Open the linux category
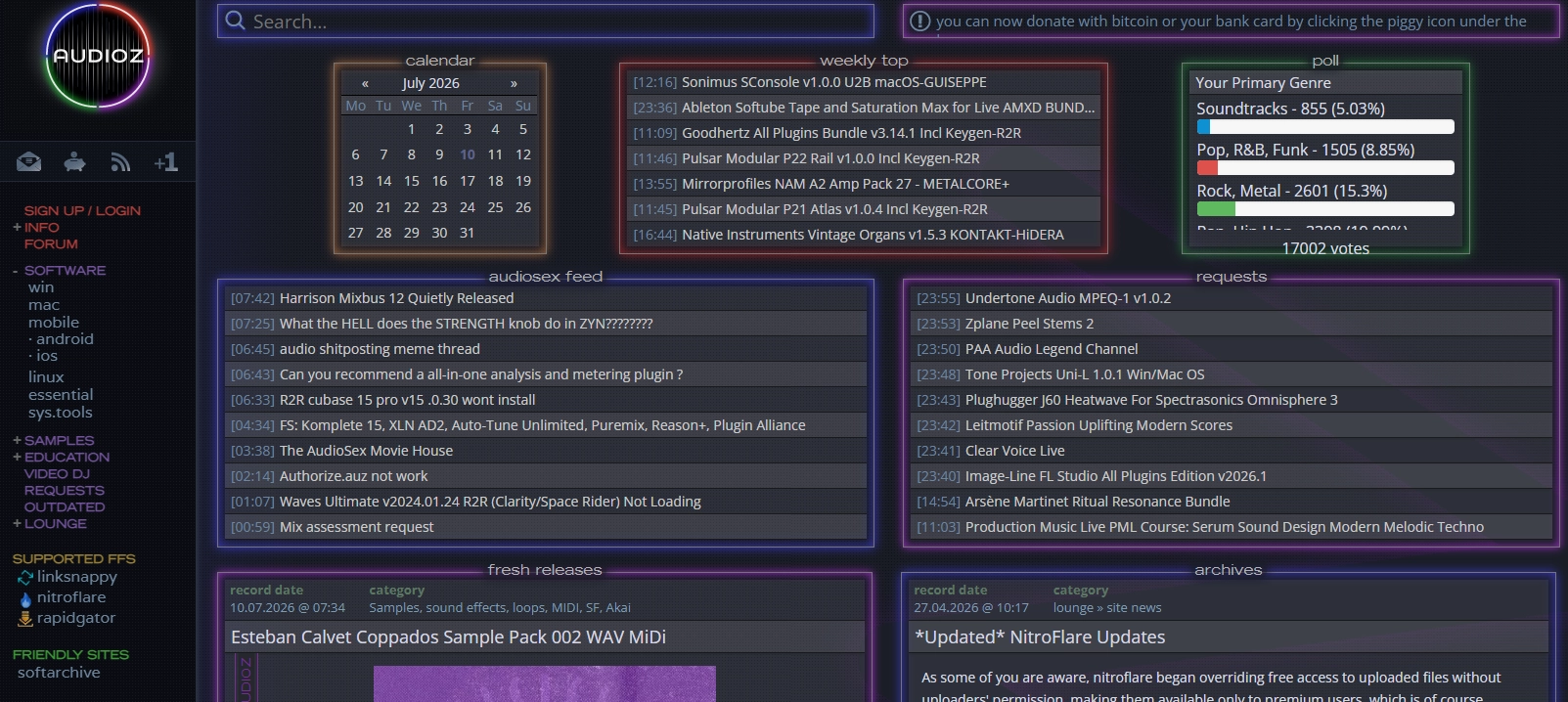 [46, 377]
